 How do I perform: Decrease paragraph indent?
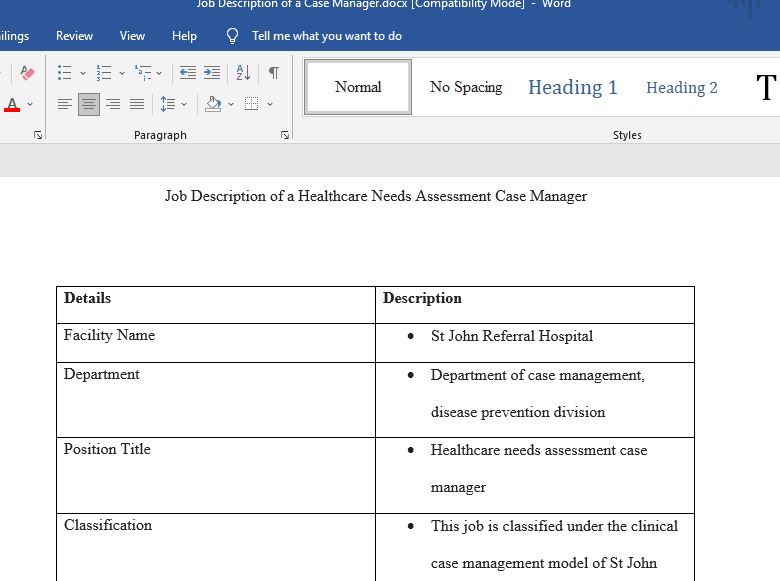[x=188, y=73]
